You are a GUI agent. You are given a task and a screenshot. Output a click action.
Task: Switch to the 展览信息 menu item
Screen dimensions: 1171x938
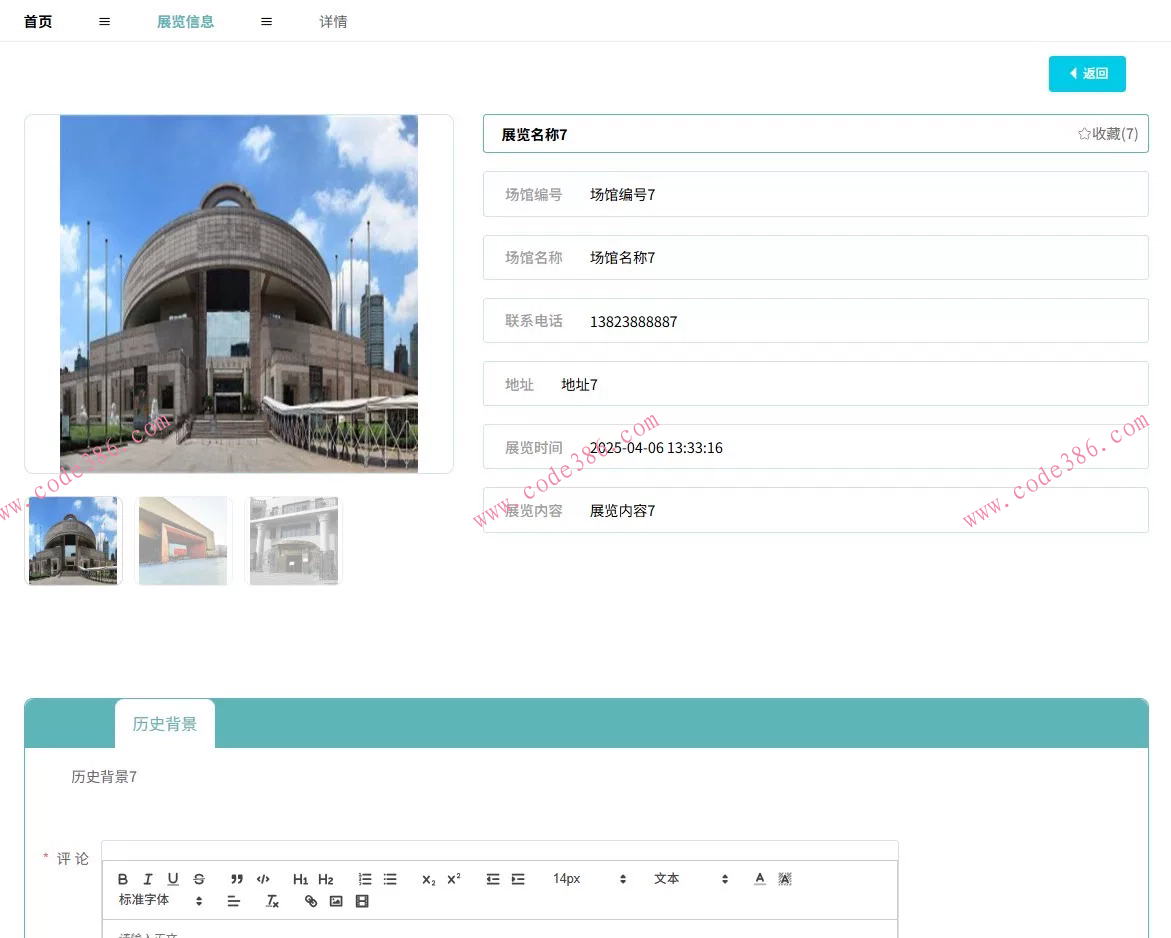pyautogui.click(x=185, y=20)
